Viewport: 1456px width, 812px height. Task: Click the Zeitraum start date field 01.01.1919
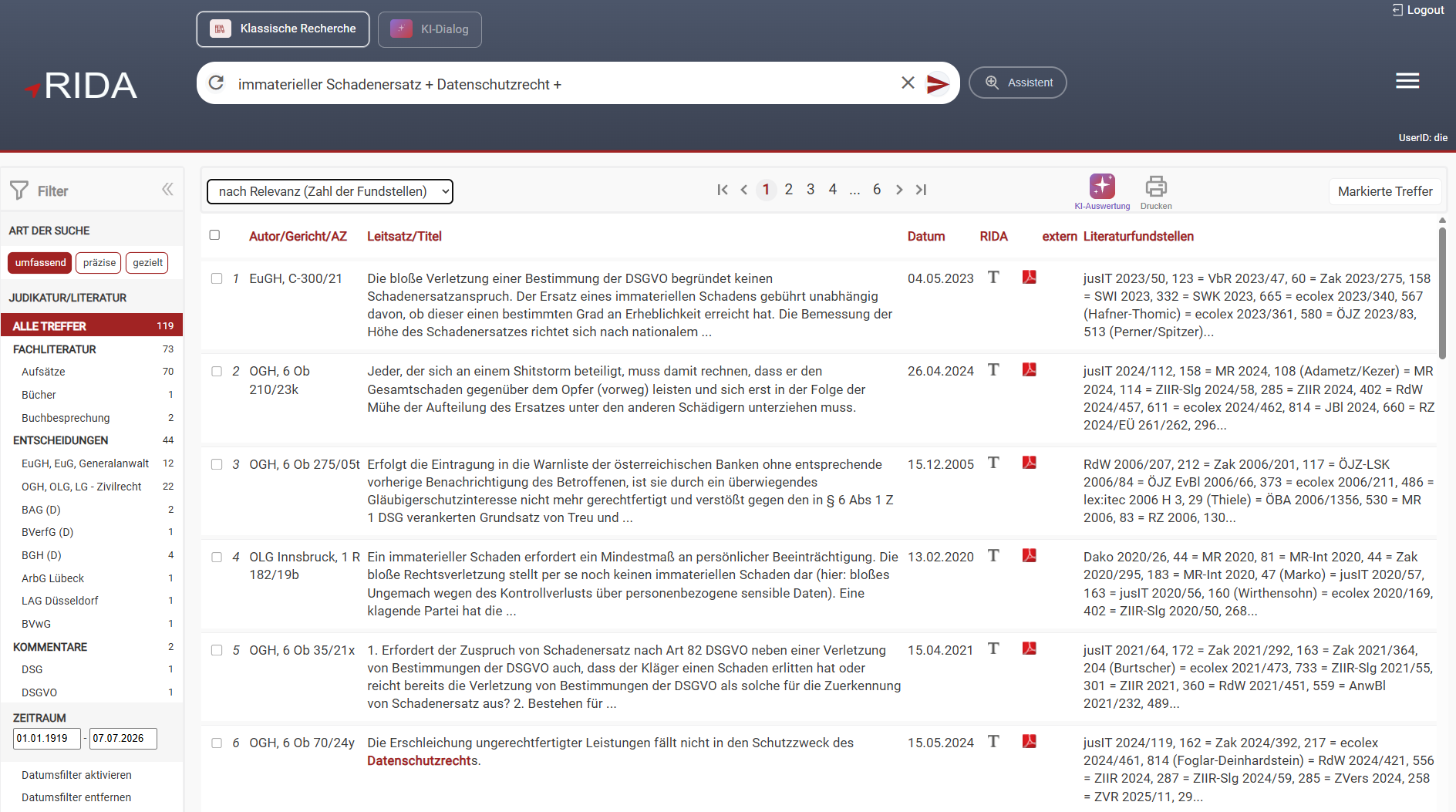coord(47,739)
